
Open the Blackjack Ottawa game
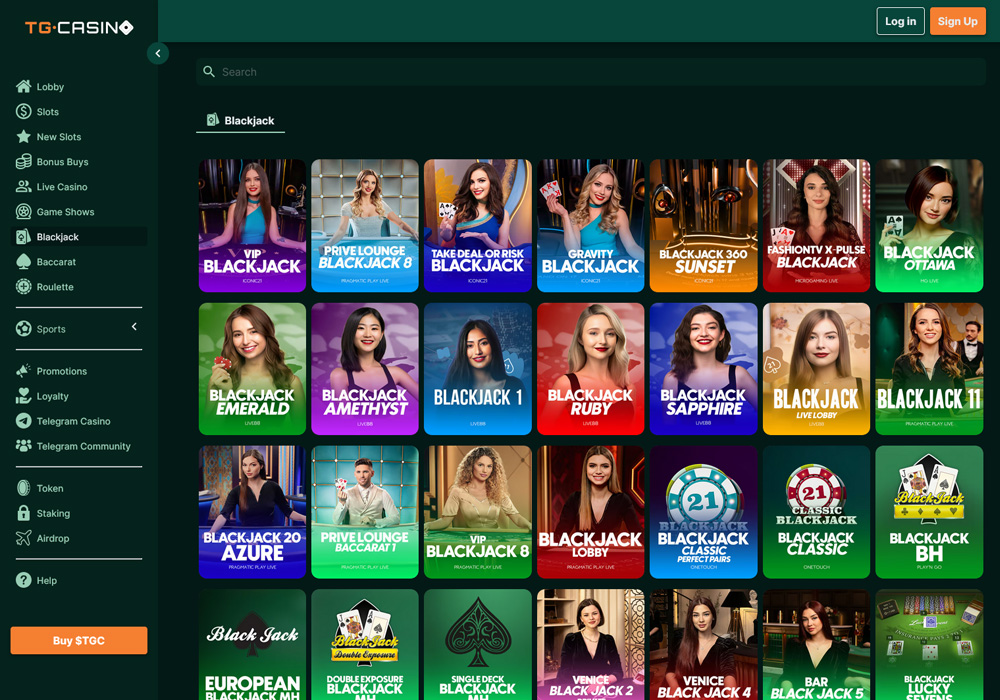point(929,226)
